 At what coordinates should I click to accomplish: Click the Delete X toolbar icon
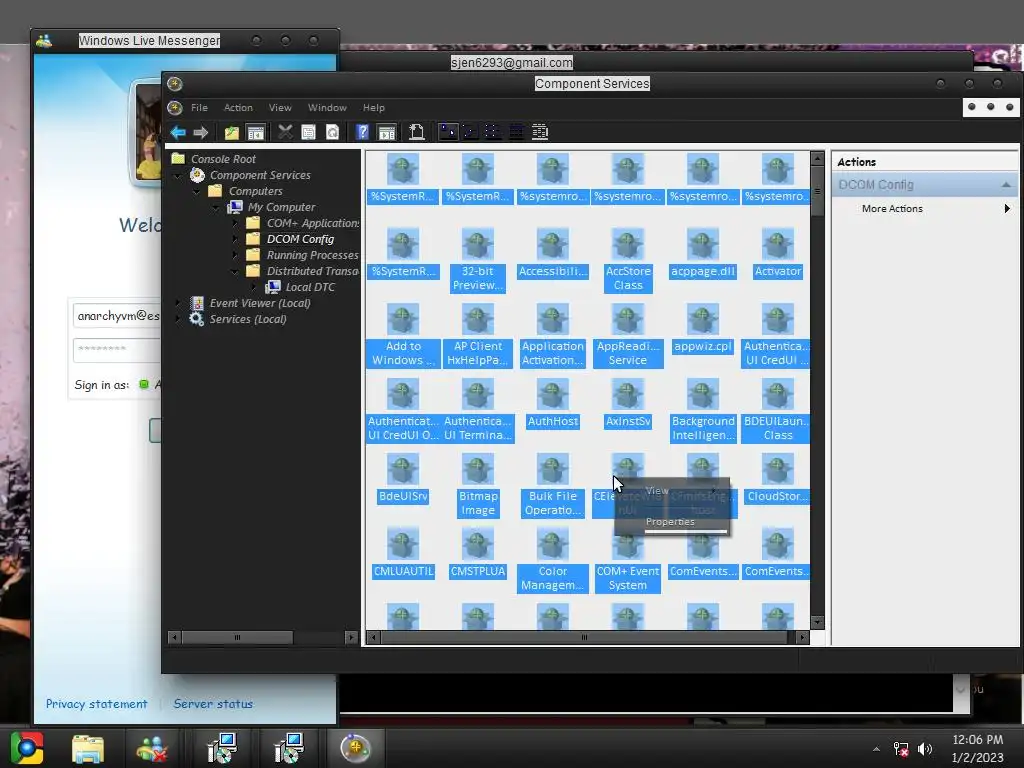point(285,132)
